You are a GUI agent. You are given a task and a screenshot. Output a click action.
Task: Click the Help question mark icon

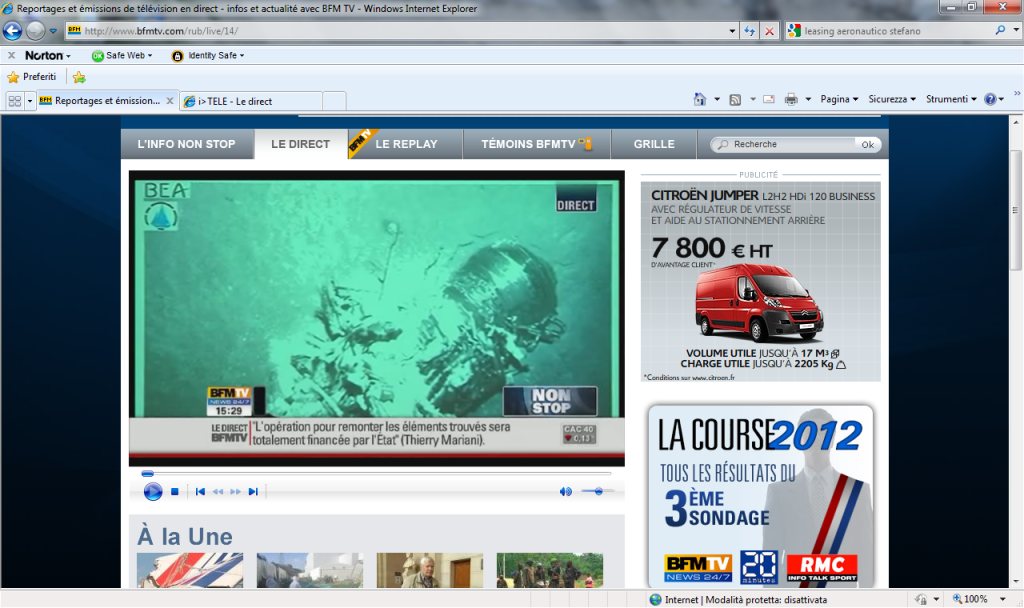coord(990,99)
